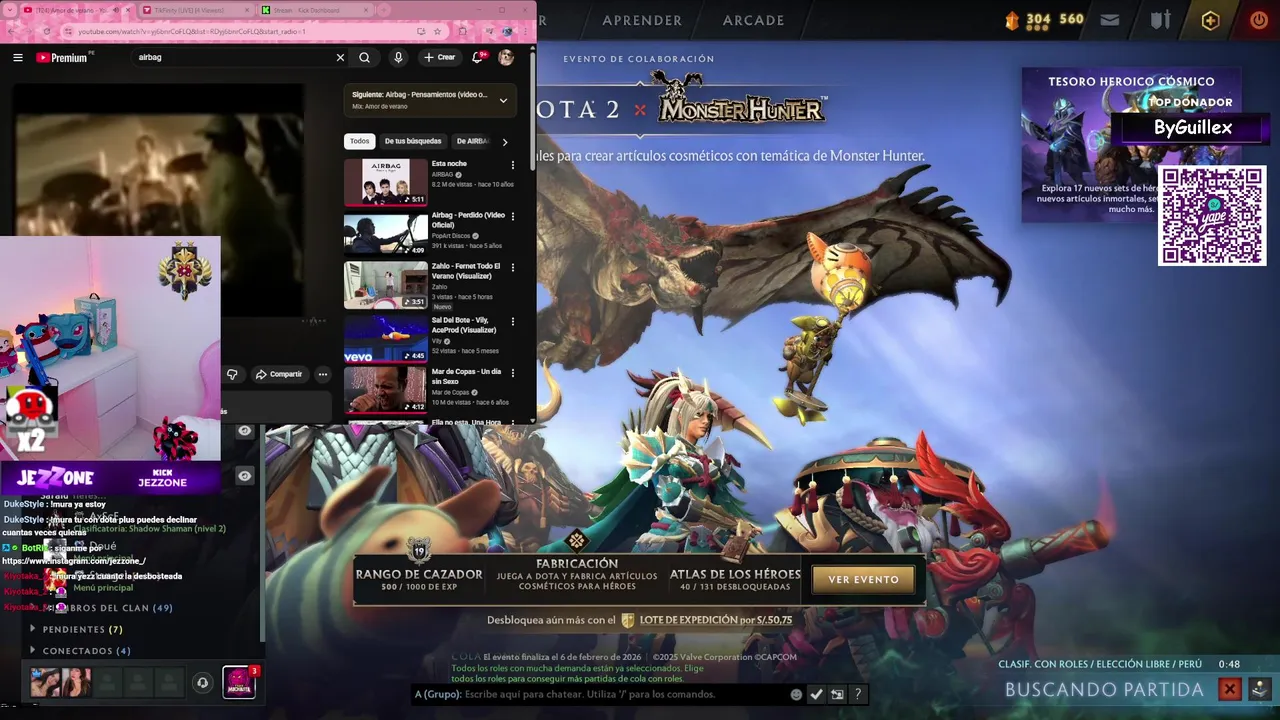The width and height of the screenshot is (1280, 720).
Task: Open 'Airbag - Perdido (Video Oficial)' title
Action: coord(468,220)
